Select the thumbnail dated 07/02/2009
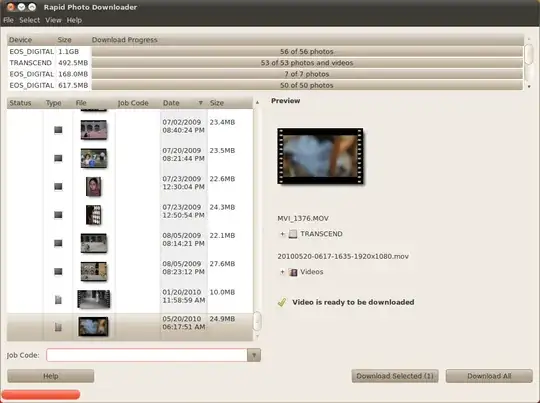The image size is (540, 403). coord(94,130)
